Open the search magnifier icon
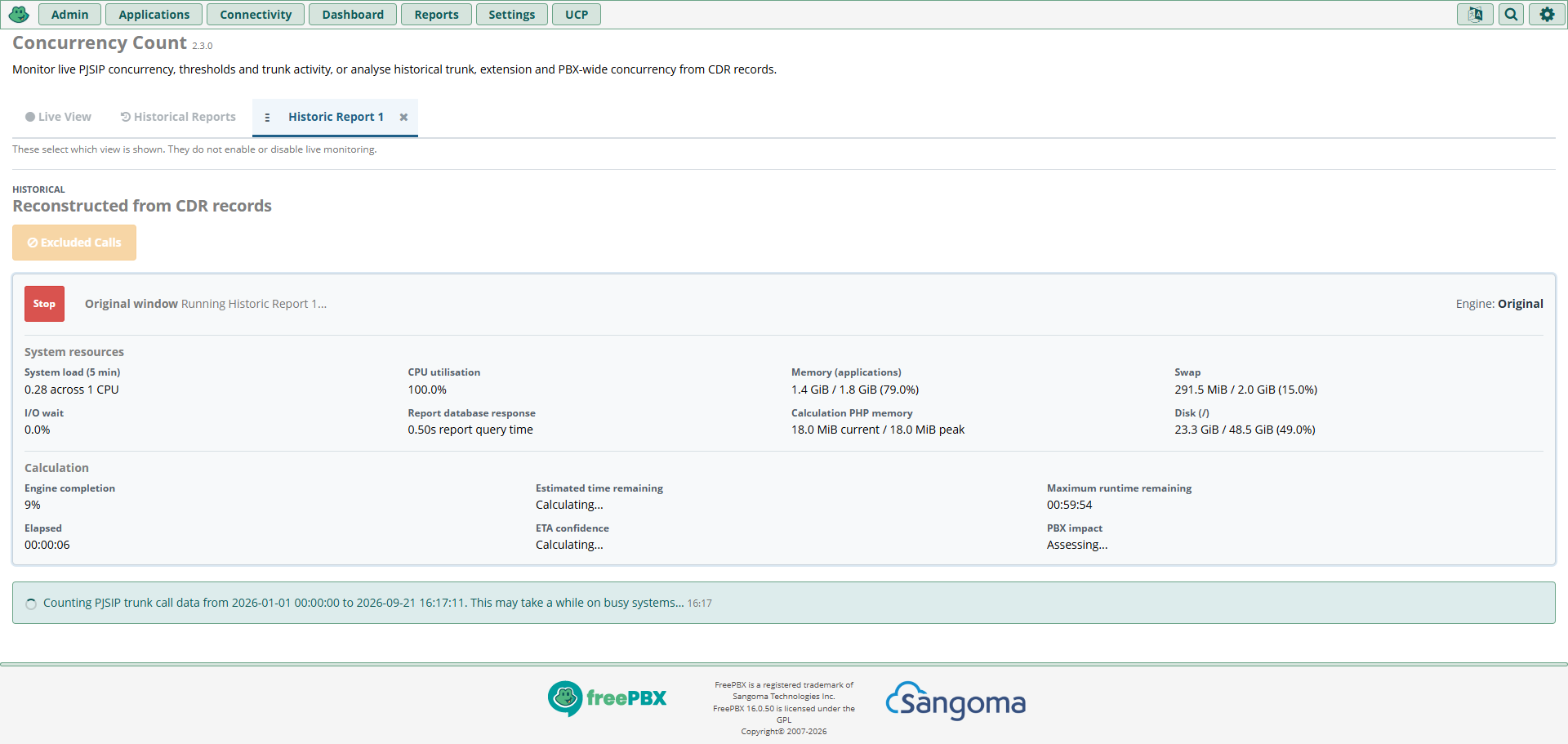The height and width of the screenshot is (744, 1568). click(1512, 15)
